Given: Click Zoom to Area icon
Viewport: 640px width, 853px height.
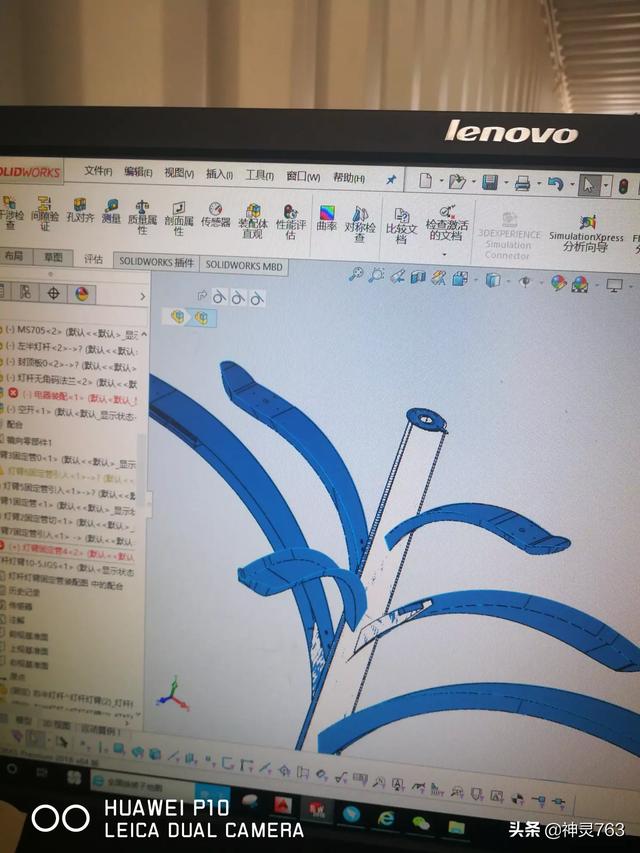Looking at the screenshot, I should coord(376,276).
